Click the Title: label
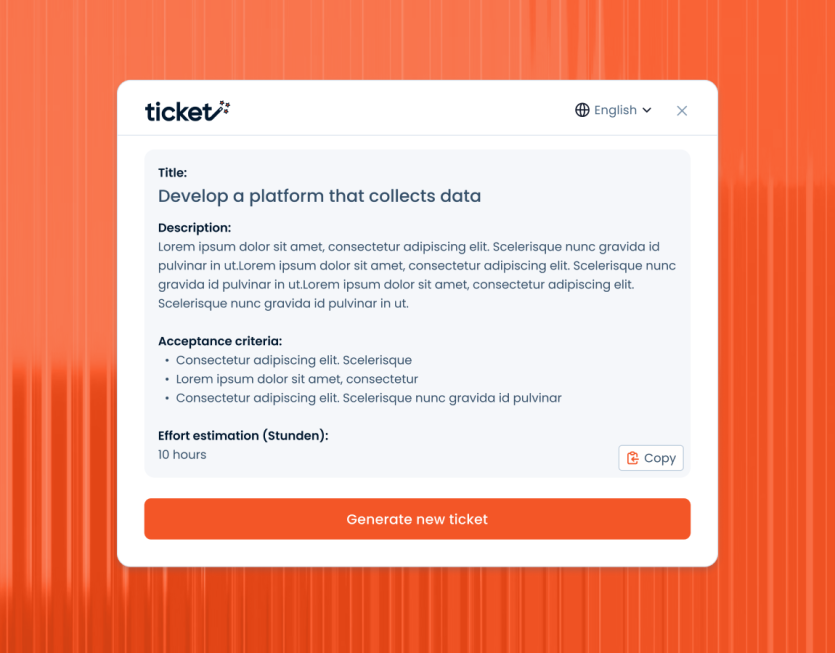The height and width of the screenshot is (653, 835). 173,173
